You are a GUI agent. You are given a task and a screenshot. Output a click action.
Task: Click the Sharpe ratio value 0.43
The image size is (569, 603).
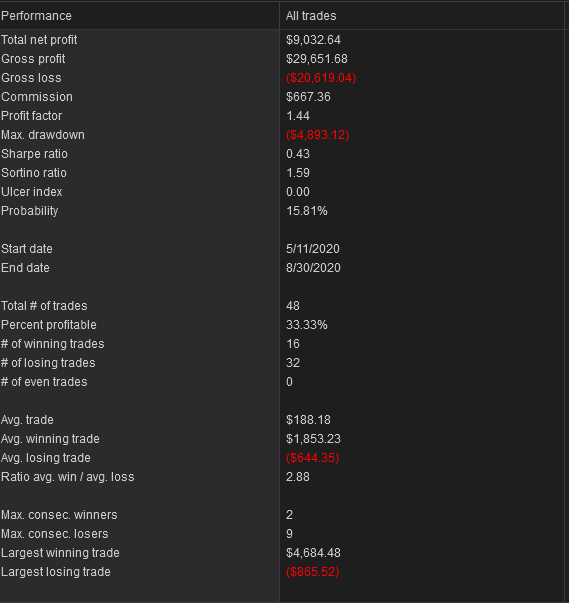[x=298, y=154]
